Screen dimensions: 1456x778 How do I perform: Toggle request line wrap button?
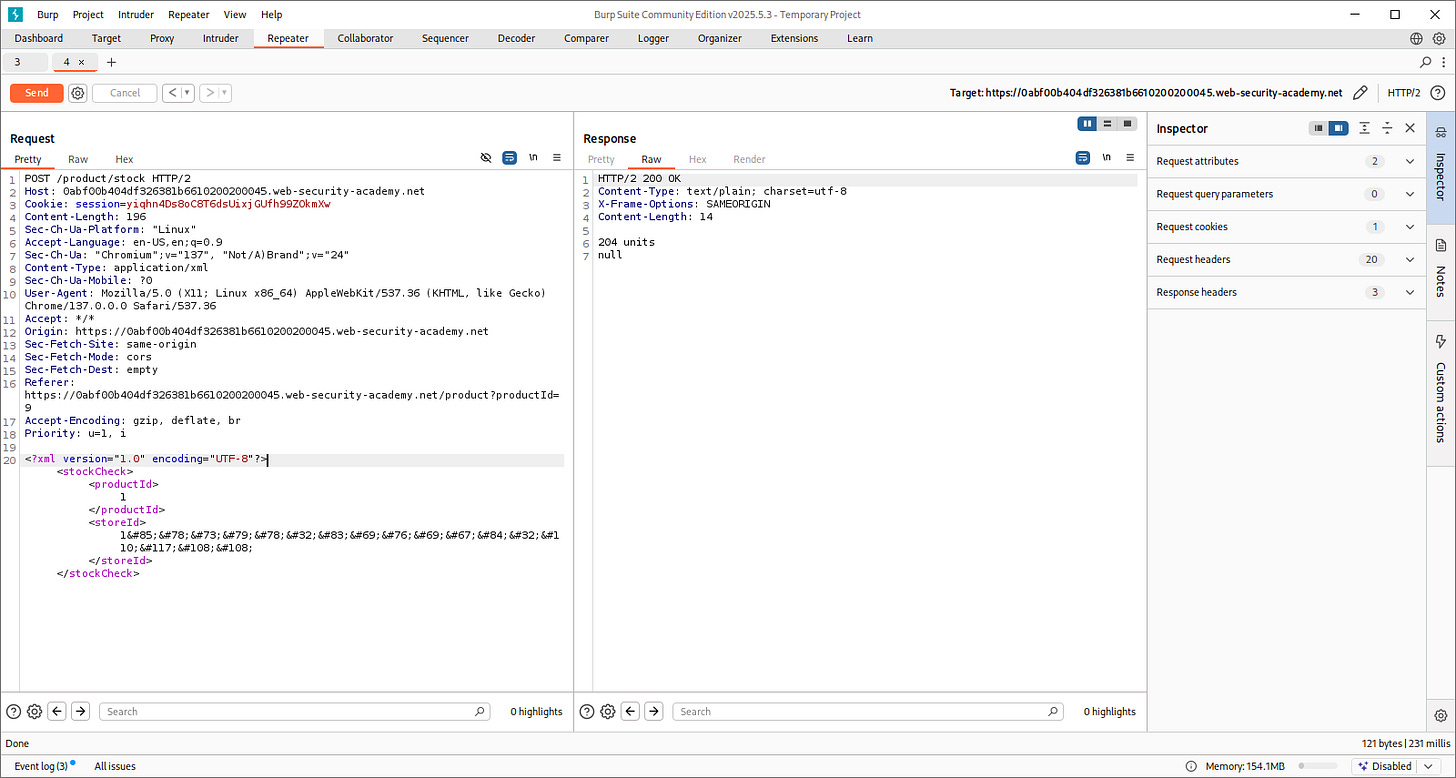(x=510, y=158)
